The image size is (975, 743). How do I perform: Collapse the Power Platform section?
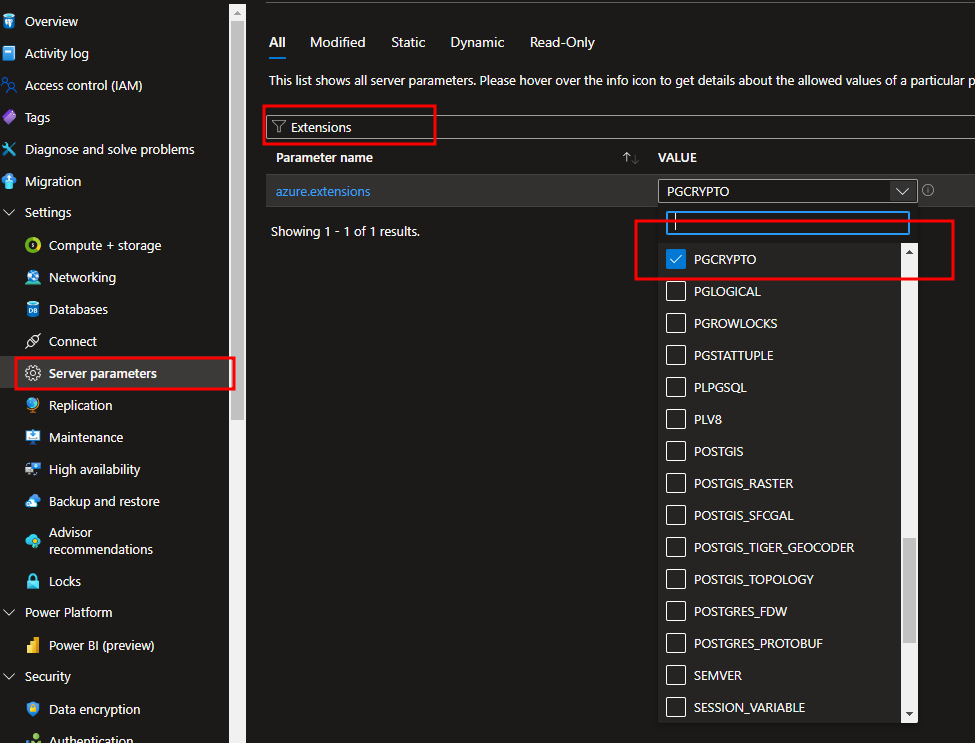coord(9,612)
